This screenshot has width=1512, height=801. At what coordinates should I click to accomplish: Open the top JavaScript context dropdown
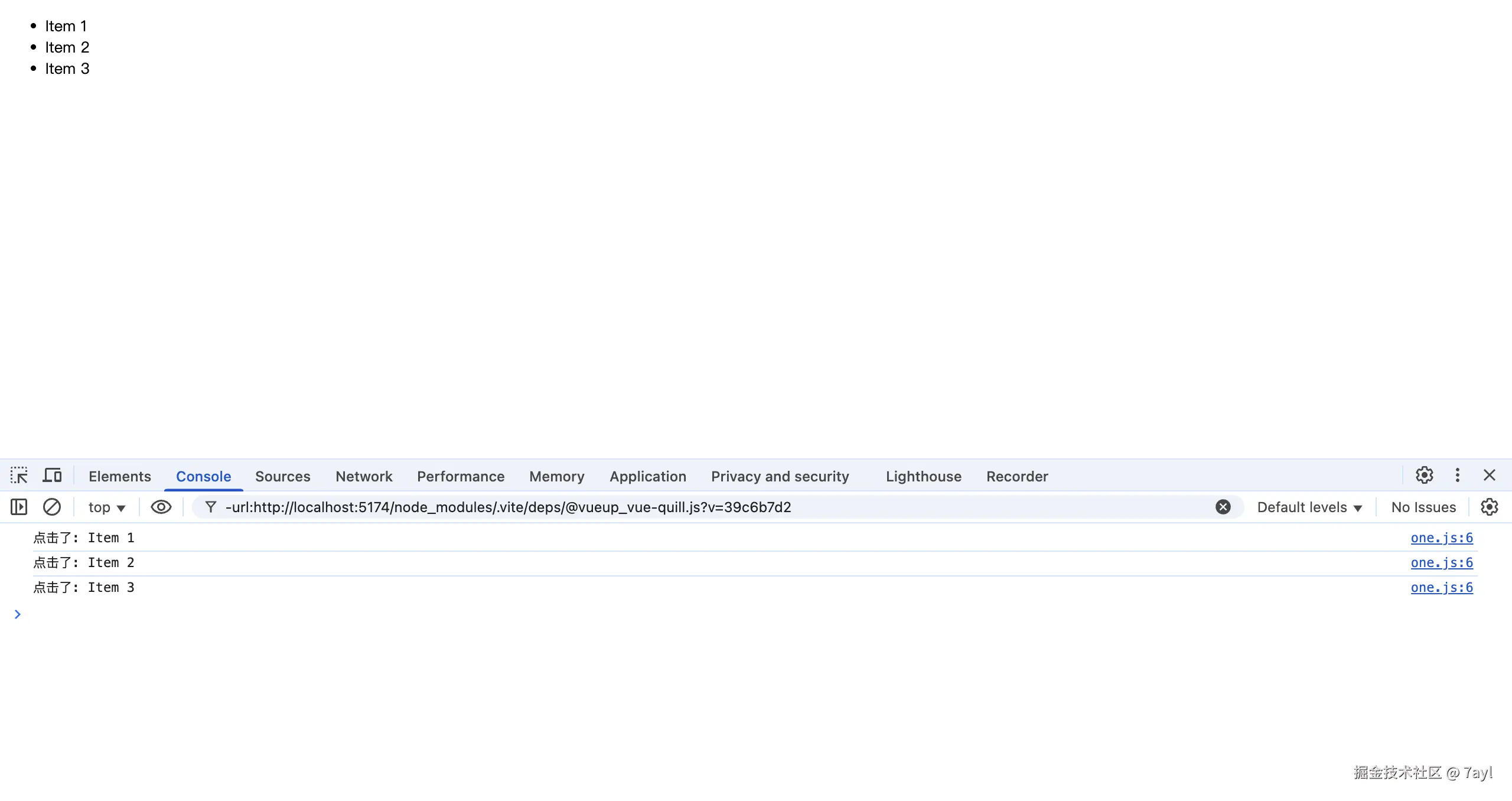point(106,507)
